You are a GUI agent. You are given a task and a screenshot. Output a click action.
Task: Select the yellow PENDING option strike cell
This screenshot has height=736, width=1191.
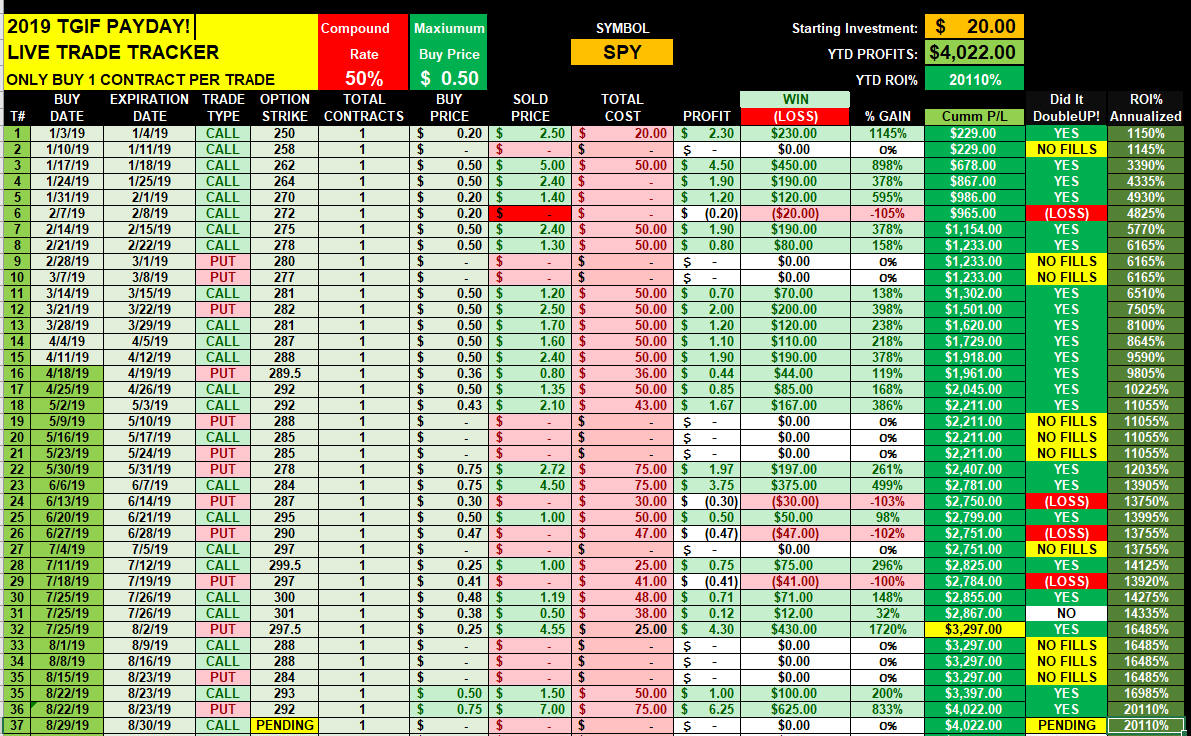[x=284, y=725]
